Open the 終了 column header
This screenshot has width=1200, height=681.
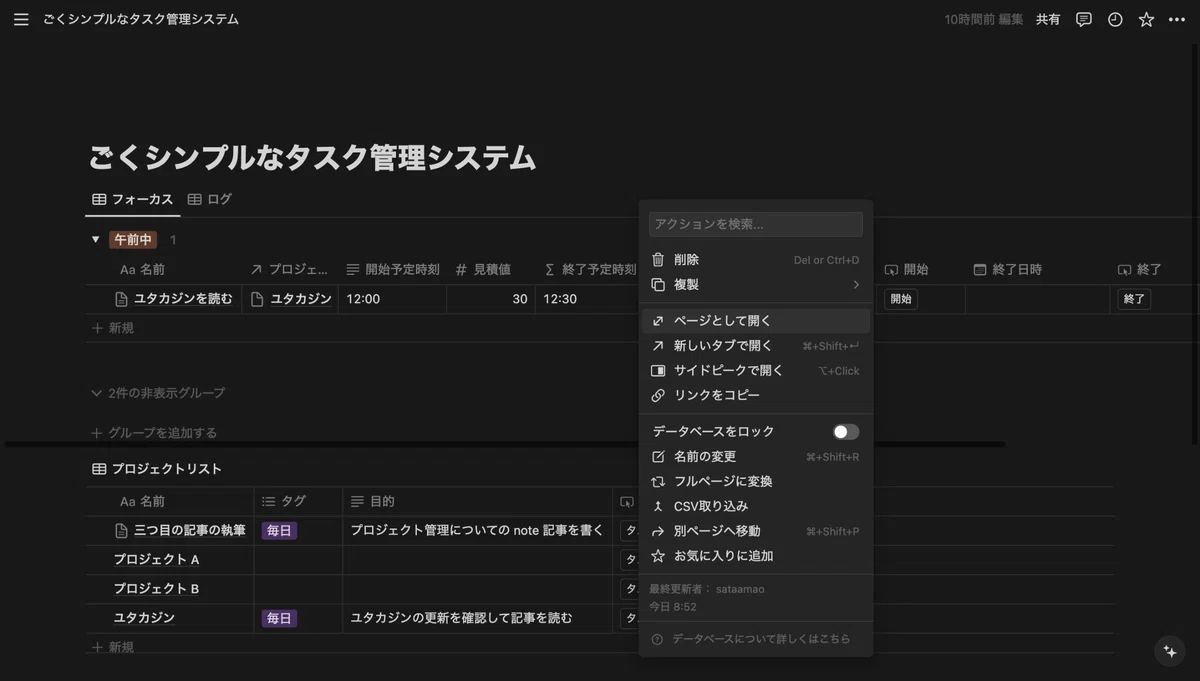pyautogui.click(x=1139, y=269)
